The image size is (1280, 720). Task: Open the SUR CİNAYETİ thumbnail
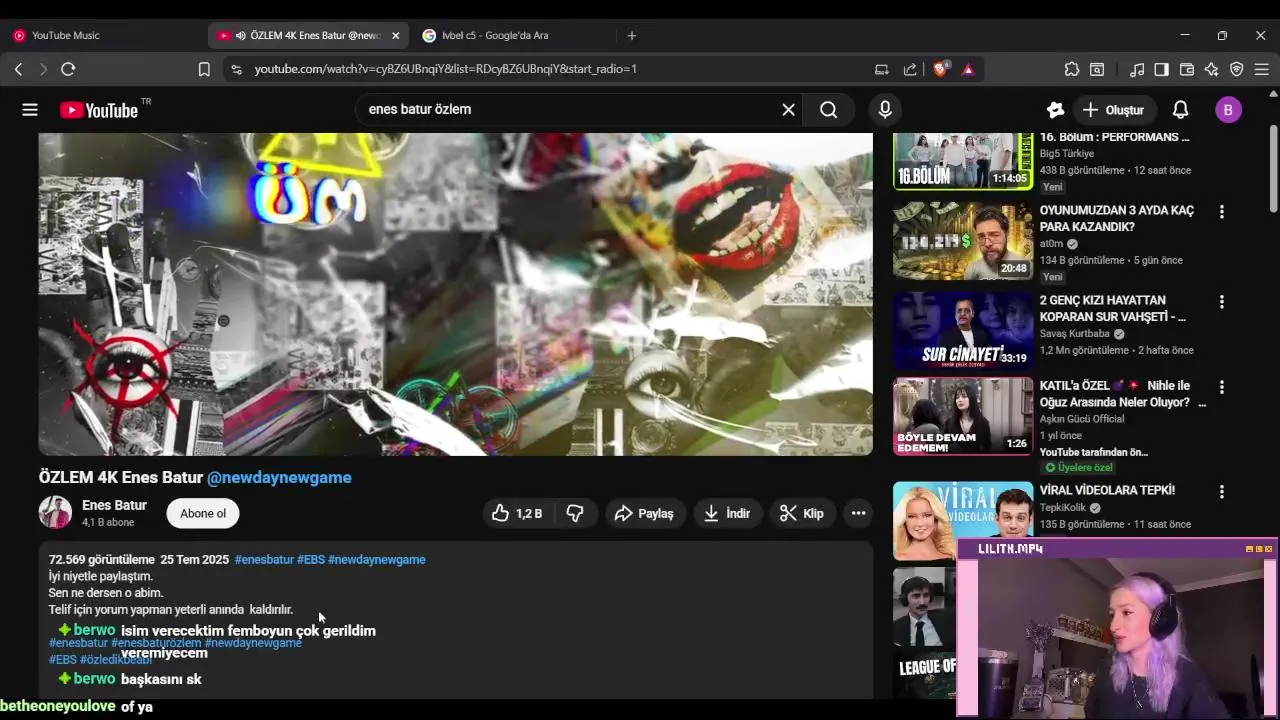coord(963,330)
